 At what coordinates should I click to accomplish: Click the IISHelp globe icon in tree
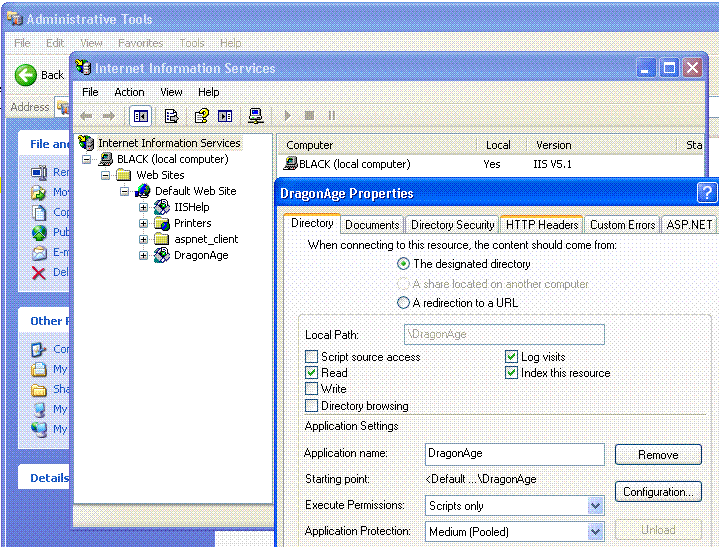tap(161, 207)
